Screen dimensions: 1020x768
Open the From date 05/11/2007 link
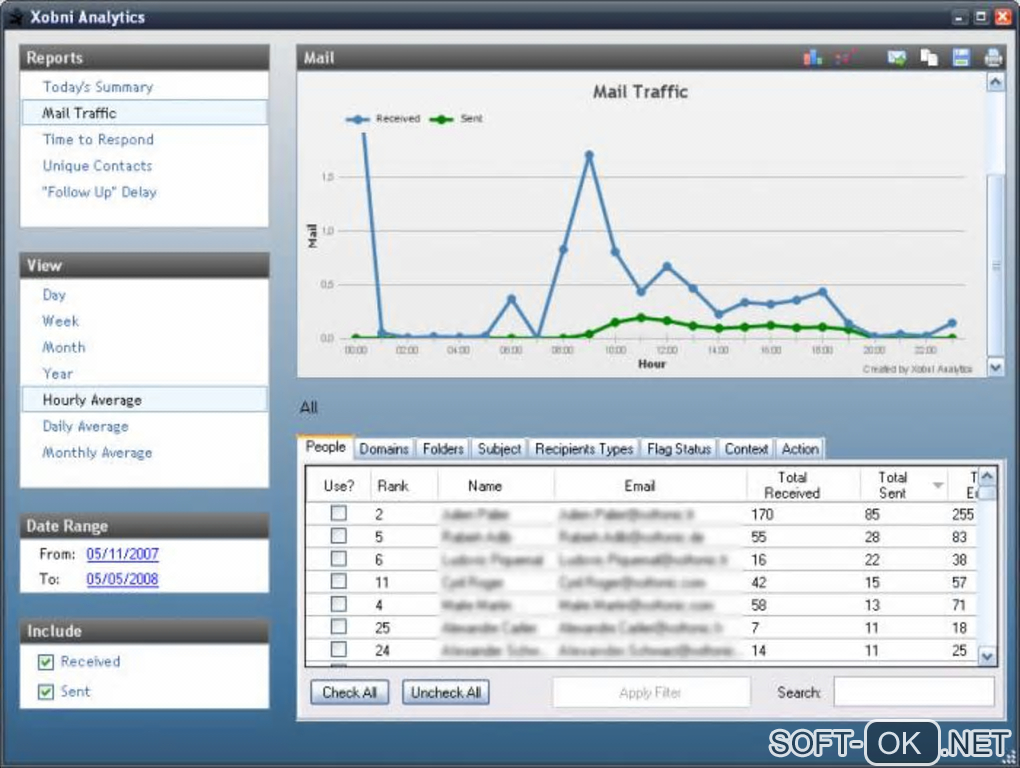point(122,554)
